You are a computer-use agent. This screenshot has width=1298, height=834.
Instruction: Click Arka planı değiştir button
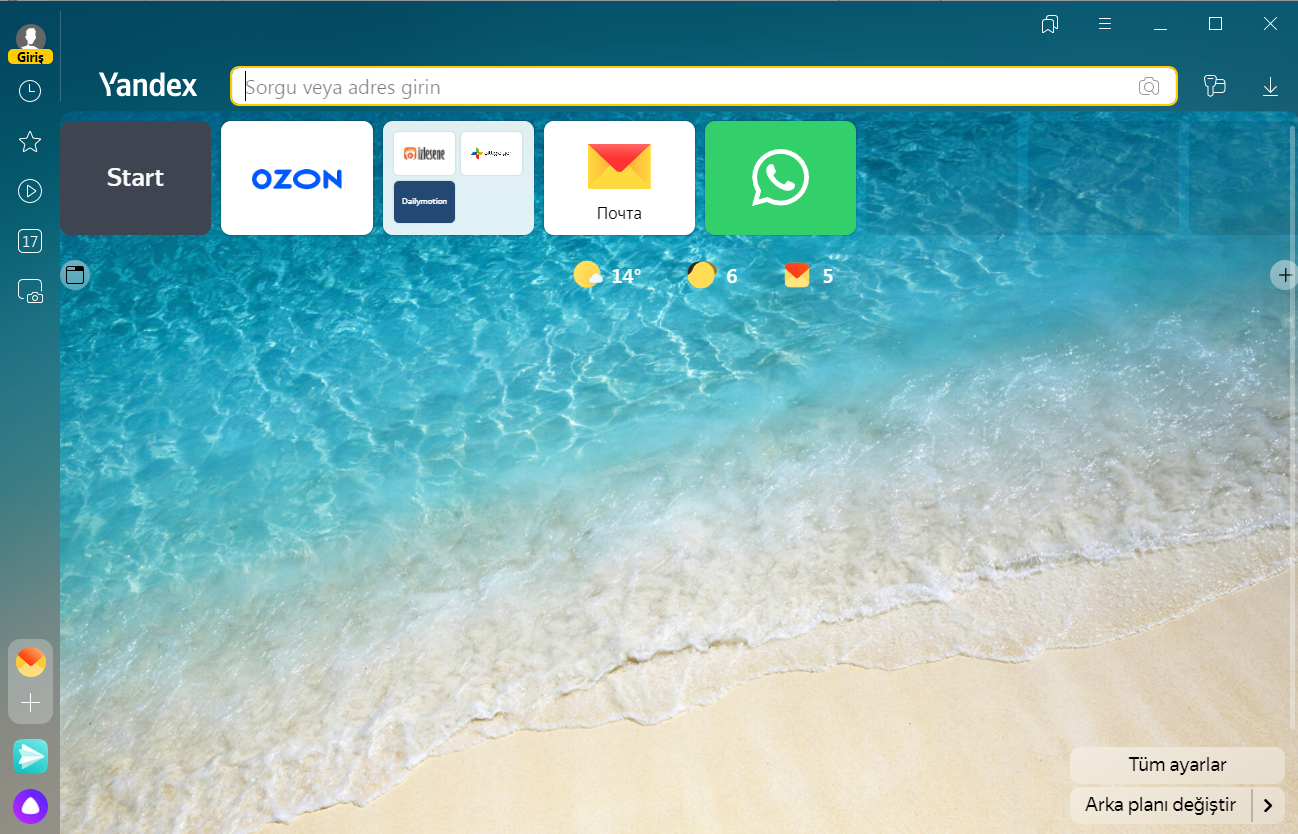pos(1160,805)
